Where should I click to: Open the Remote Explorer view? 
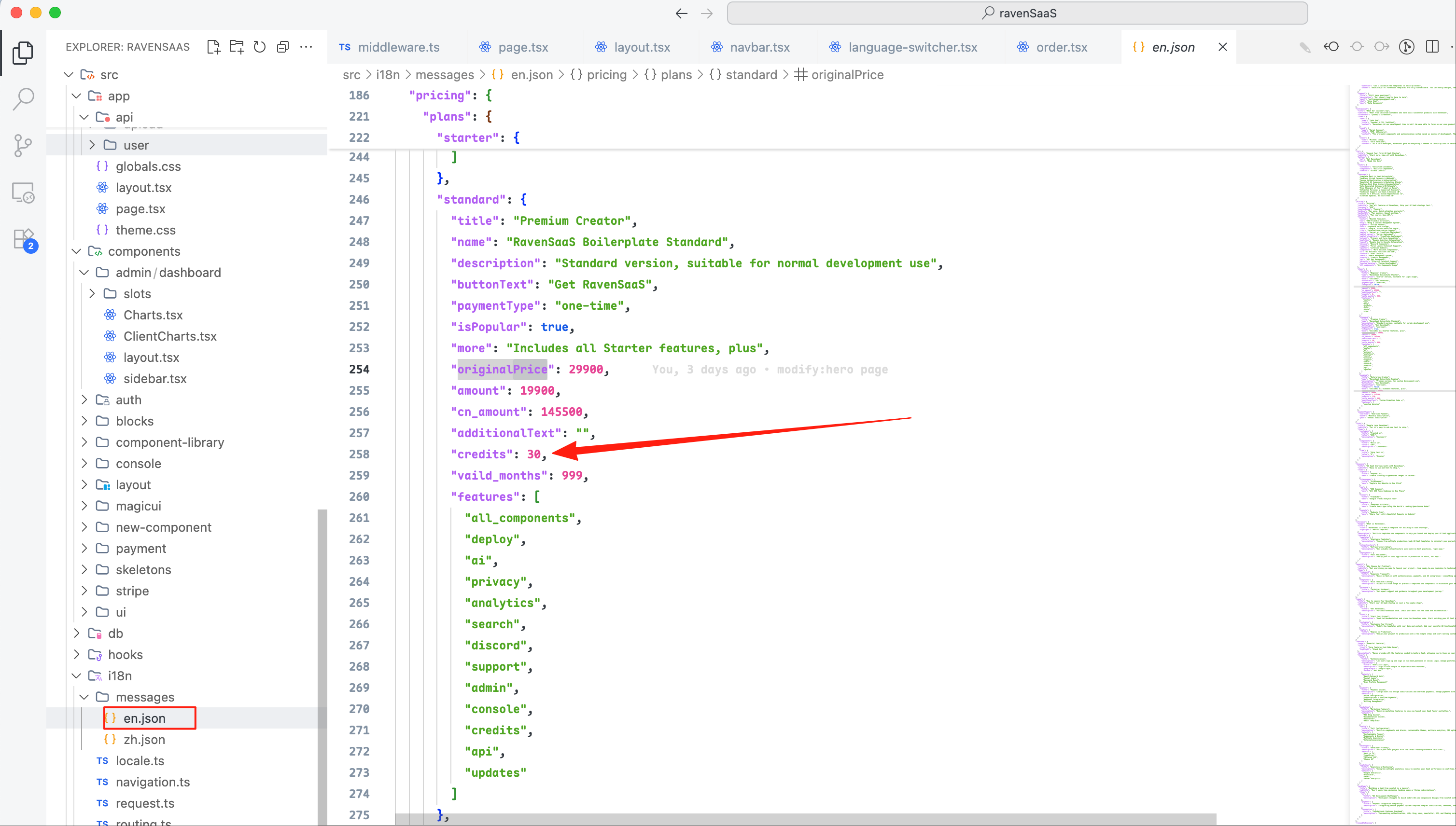pyautogui.click(x=23, y=193)
